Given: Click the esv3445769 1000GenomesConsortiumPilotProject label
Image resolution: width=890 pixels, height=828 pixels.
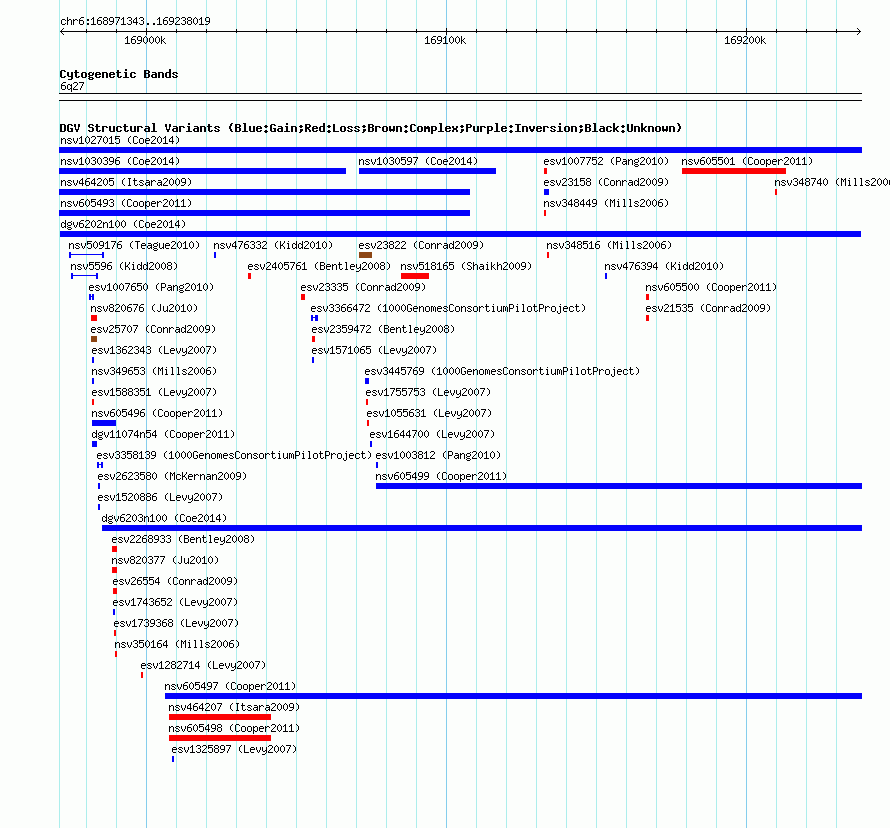Looking at the screenshot, I should (x=502, y=371).
